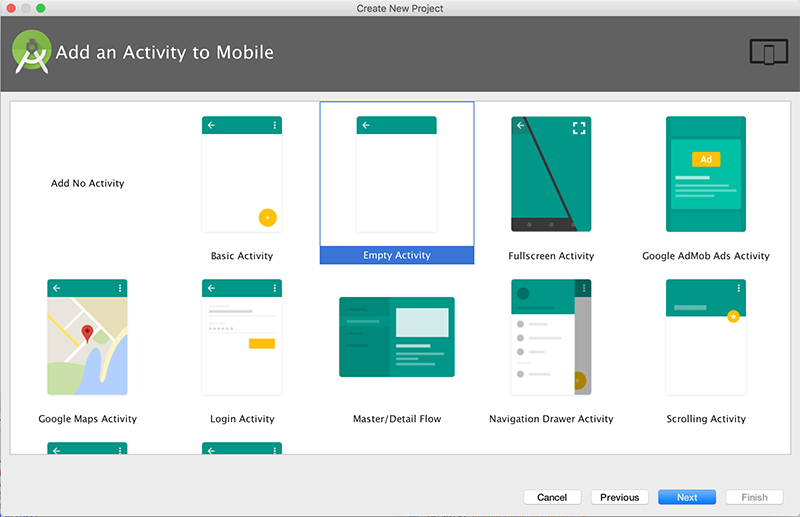Click the Next button
Screen dimensions: 800x517
pos(686,497)
